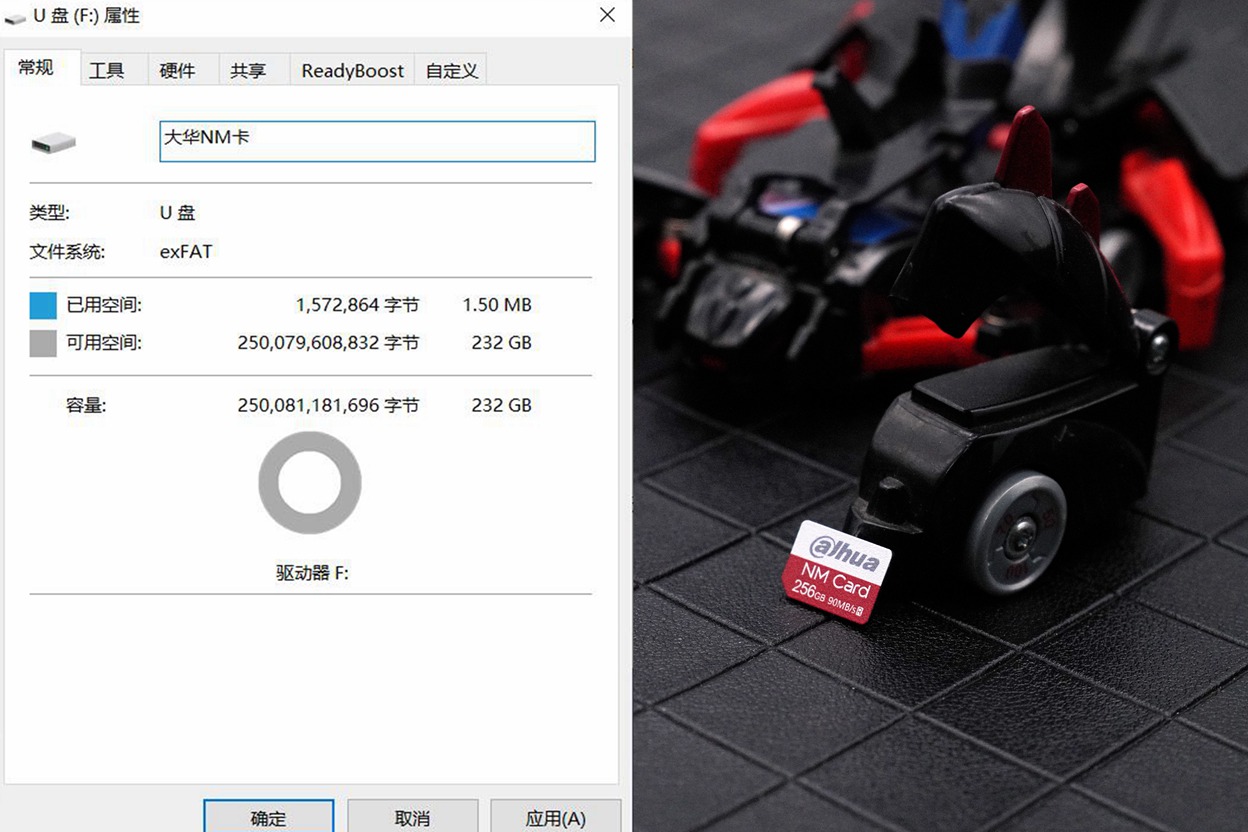Screen dimensions: 1248x832
Task: Click the 250,081,181,696 字节 capacity value
Action: [x=328, y=405]
